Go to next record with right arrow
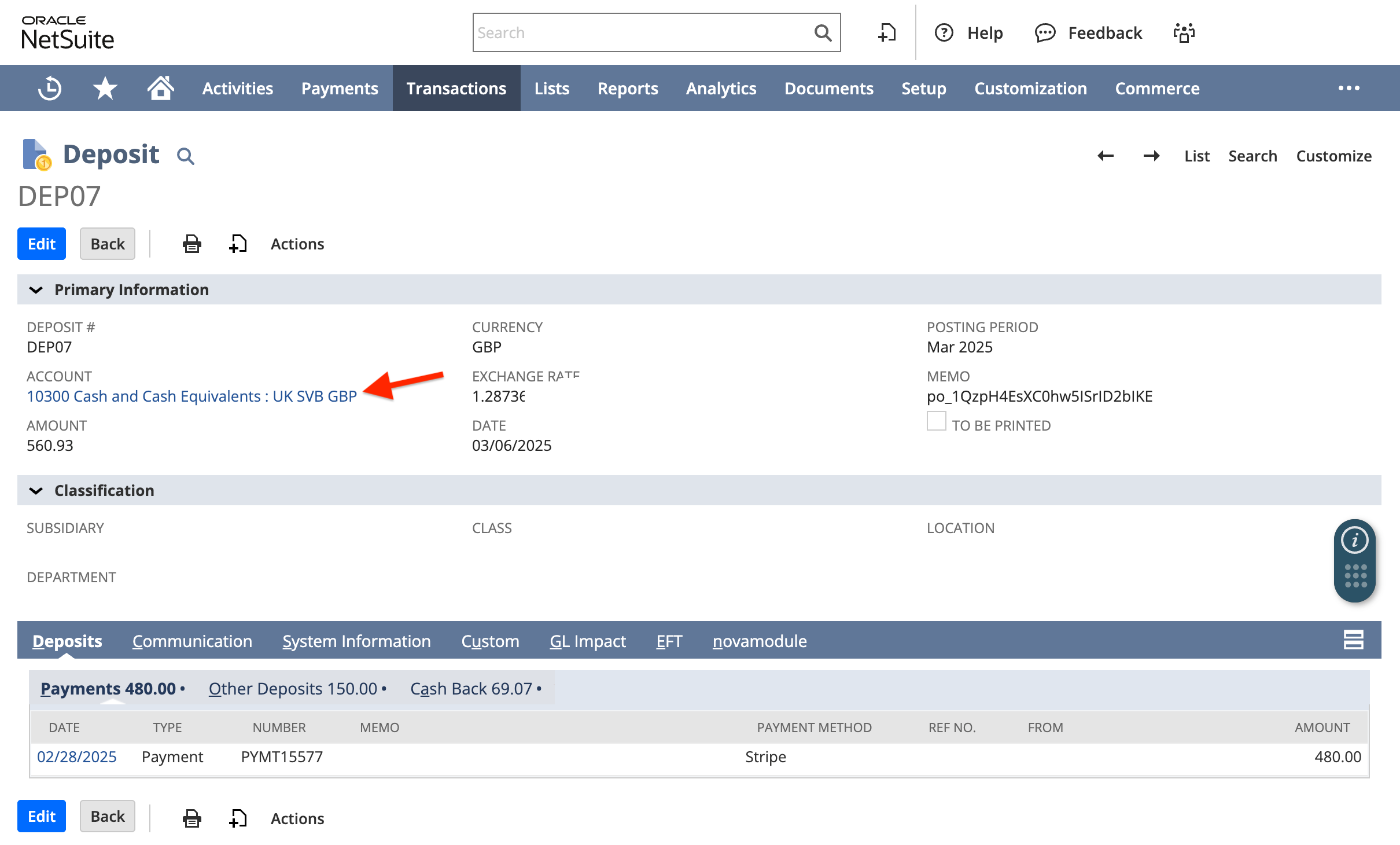Image resolution: width=1400 pixels, height=845 pixels. pyautogui.click(x=1151, y=156)
